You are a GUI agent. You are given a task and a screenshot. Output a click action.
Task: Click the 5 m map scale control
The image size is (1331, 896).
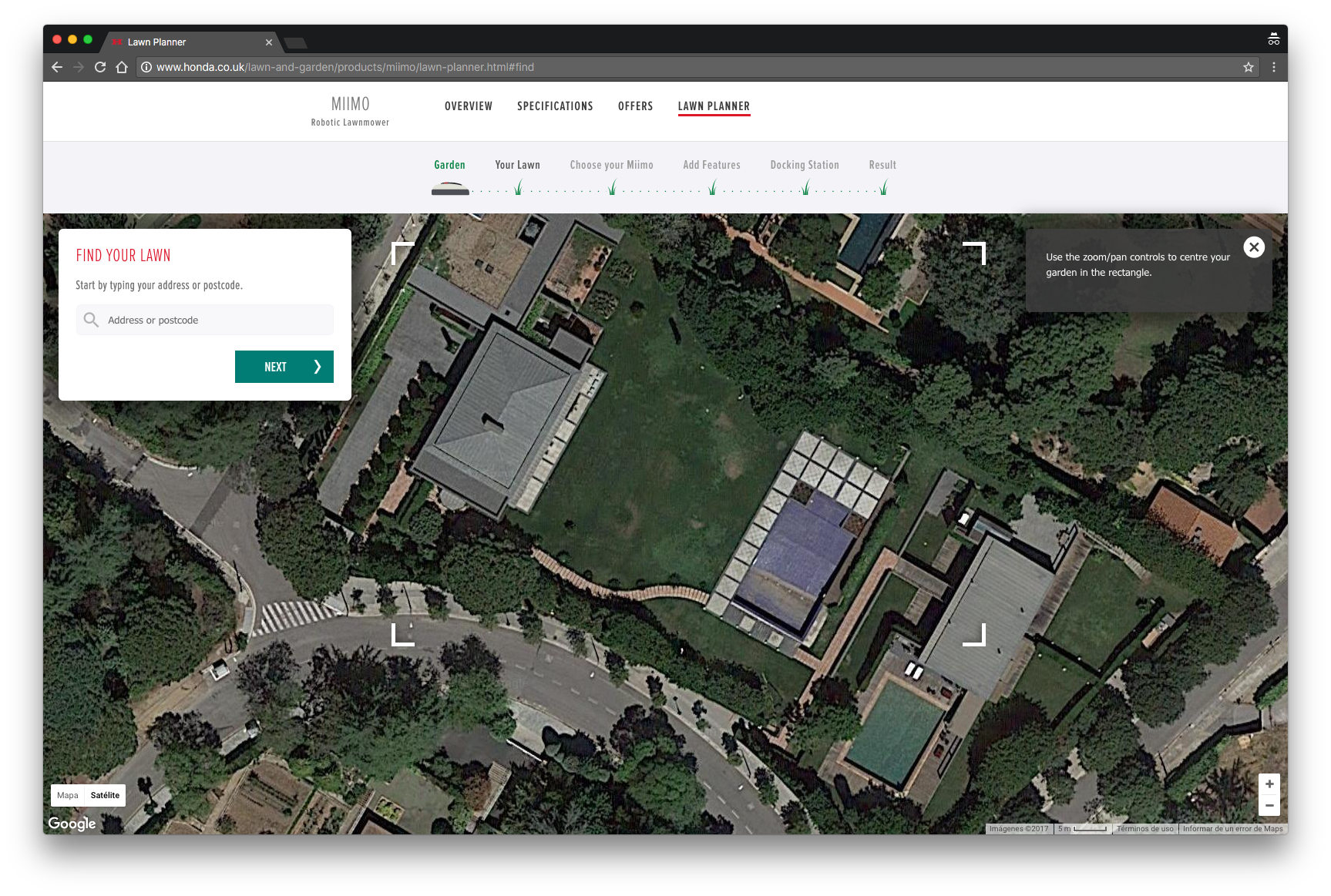(x=1083, y=829)
